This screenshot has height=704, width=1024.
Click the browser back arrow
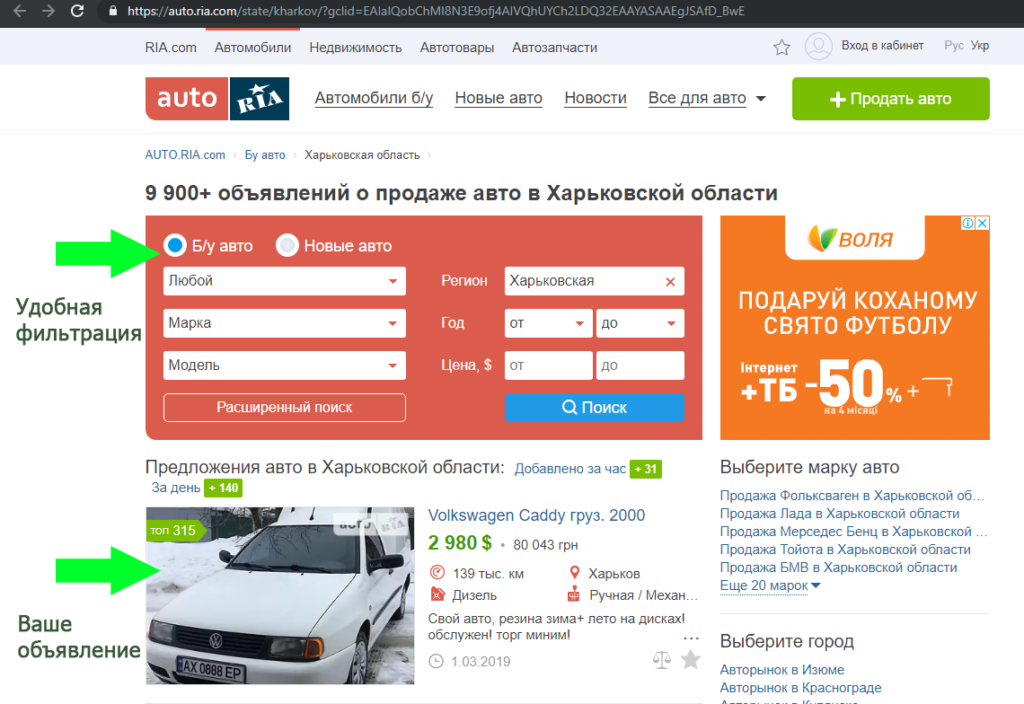tap(20, 10)
